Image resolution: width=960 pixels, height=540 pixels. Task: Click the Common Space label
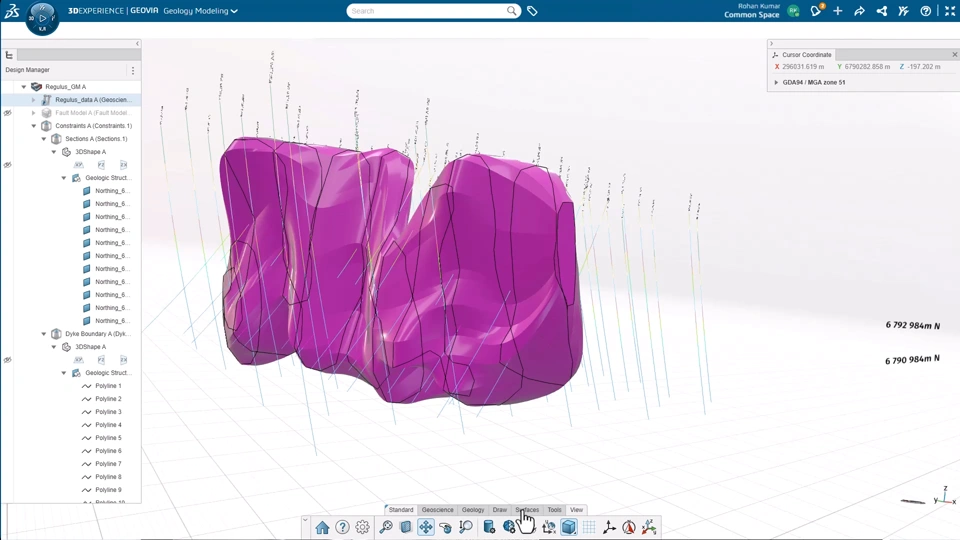[751, 15]
